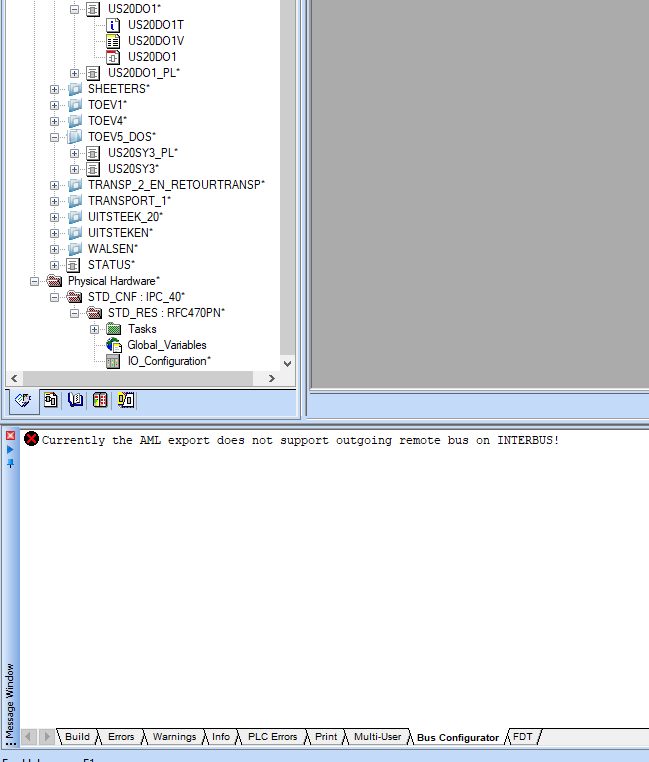Screen dimensions: 649x762
Task: Switch to the POUs view tab icon
Action: point(50,400)
